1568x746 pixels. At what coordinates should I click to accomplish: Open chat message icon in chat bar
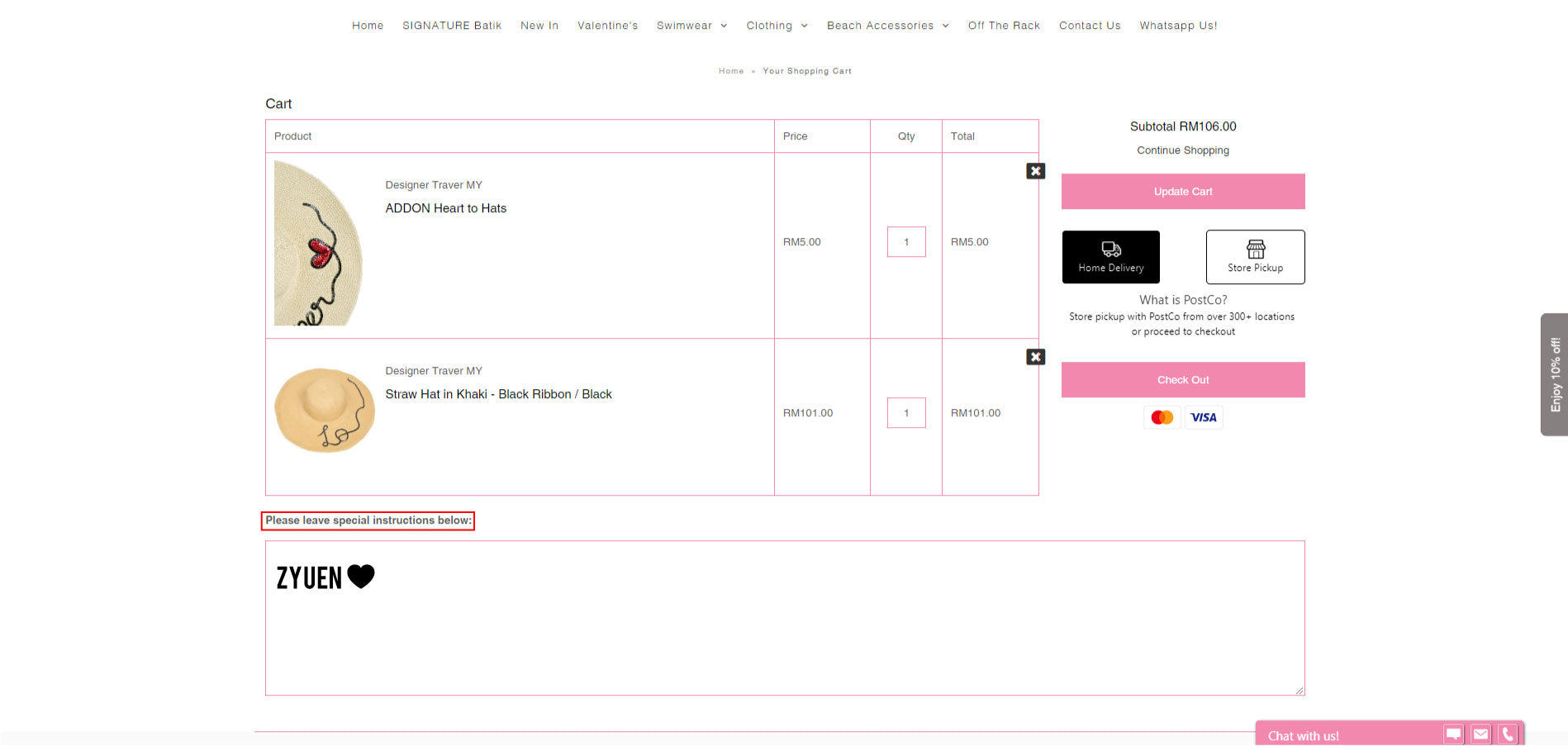point(1453,734)
